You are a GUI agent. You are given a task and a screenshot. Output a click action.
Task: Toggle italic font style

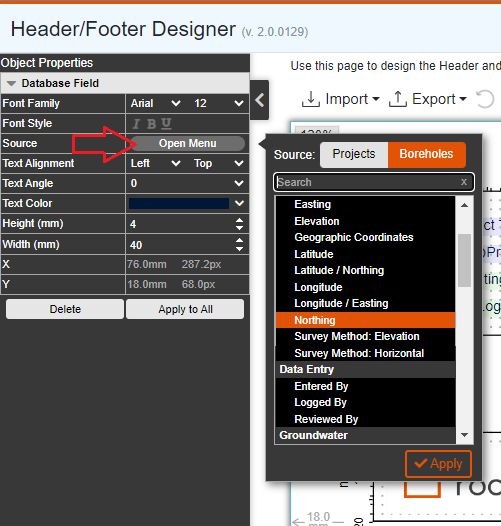(x=136, y=124)
